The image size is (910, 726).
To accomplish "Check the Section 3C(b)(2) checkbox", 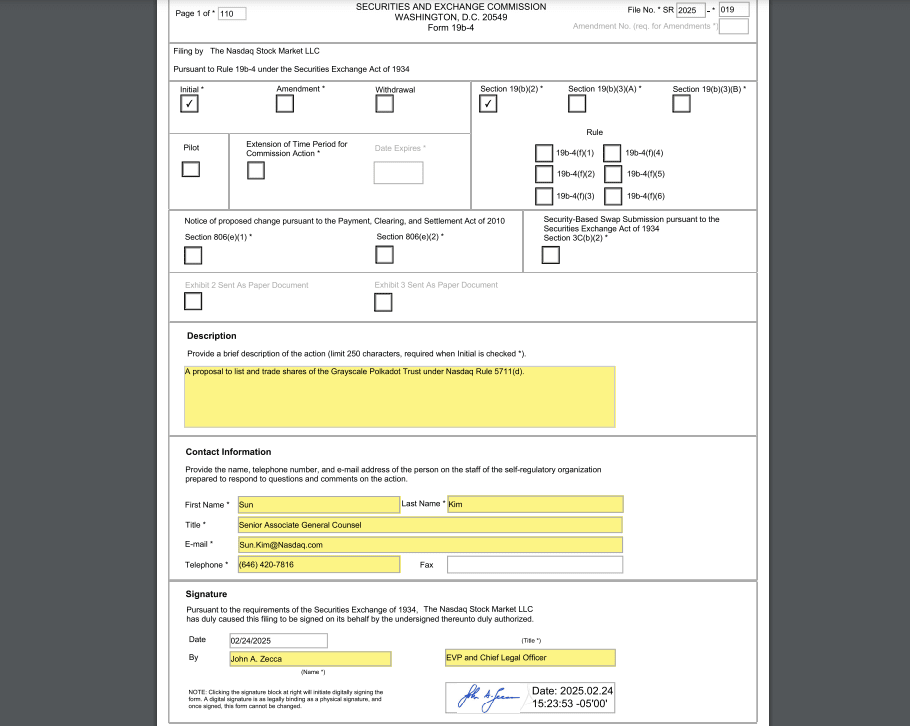I will [x=551, y=255].
